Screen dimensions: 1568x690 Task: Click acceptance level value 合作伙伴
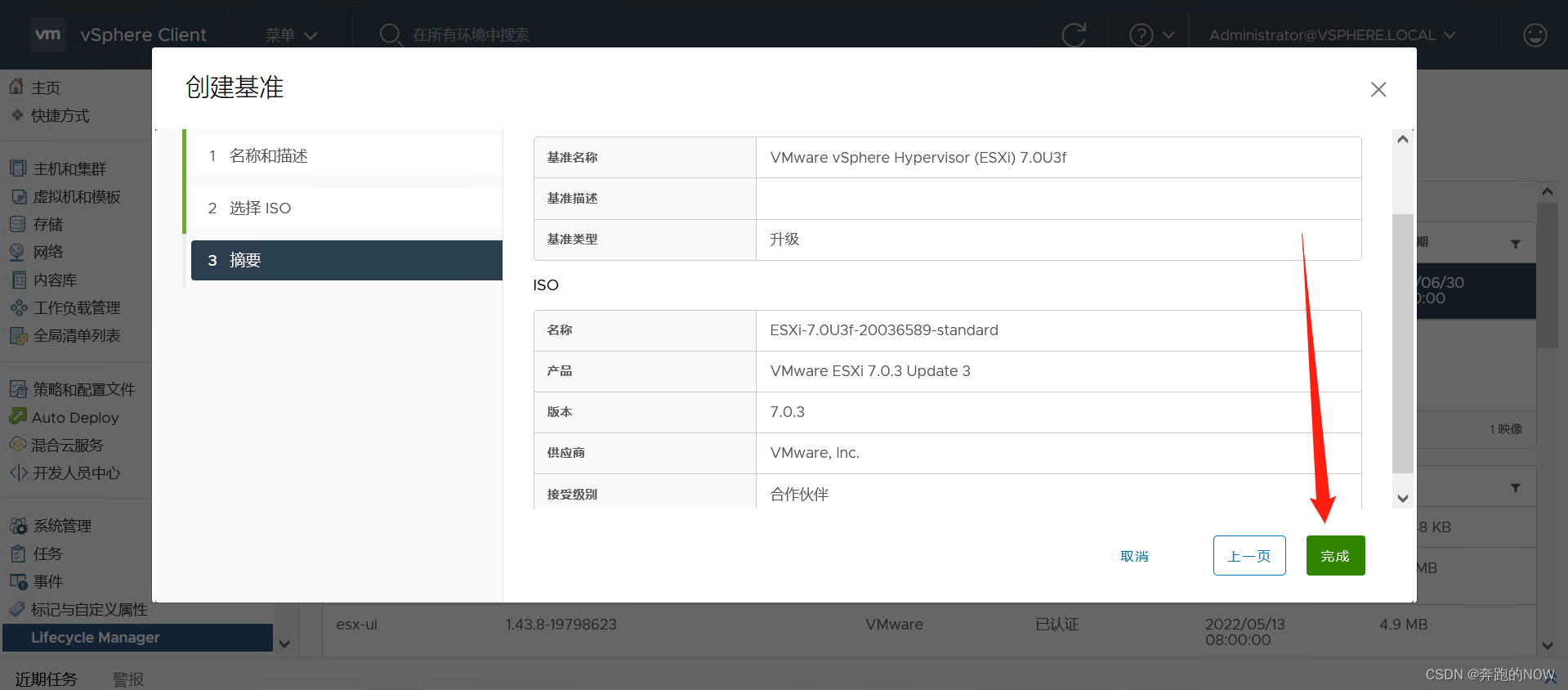[x=799, y=495]
